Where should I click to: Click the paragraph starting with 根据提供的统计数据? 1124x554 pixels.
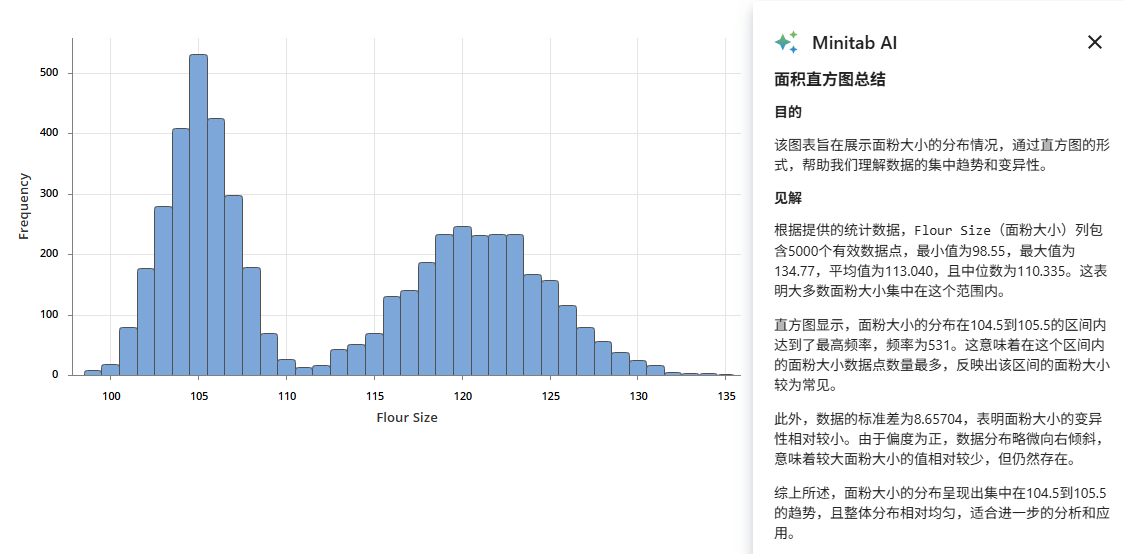point(942,261)
